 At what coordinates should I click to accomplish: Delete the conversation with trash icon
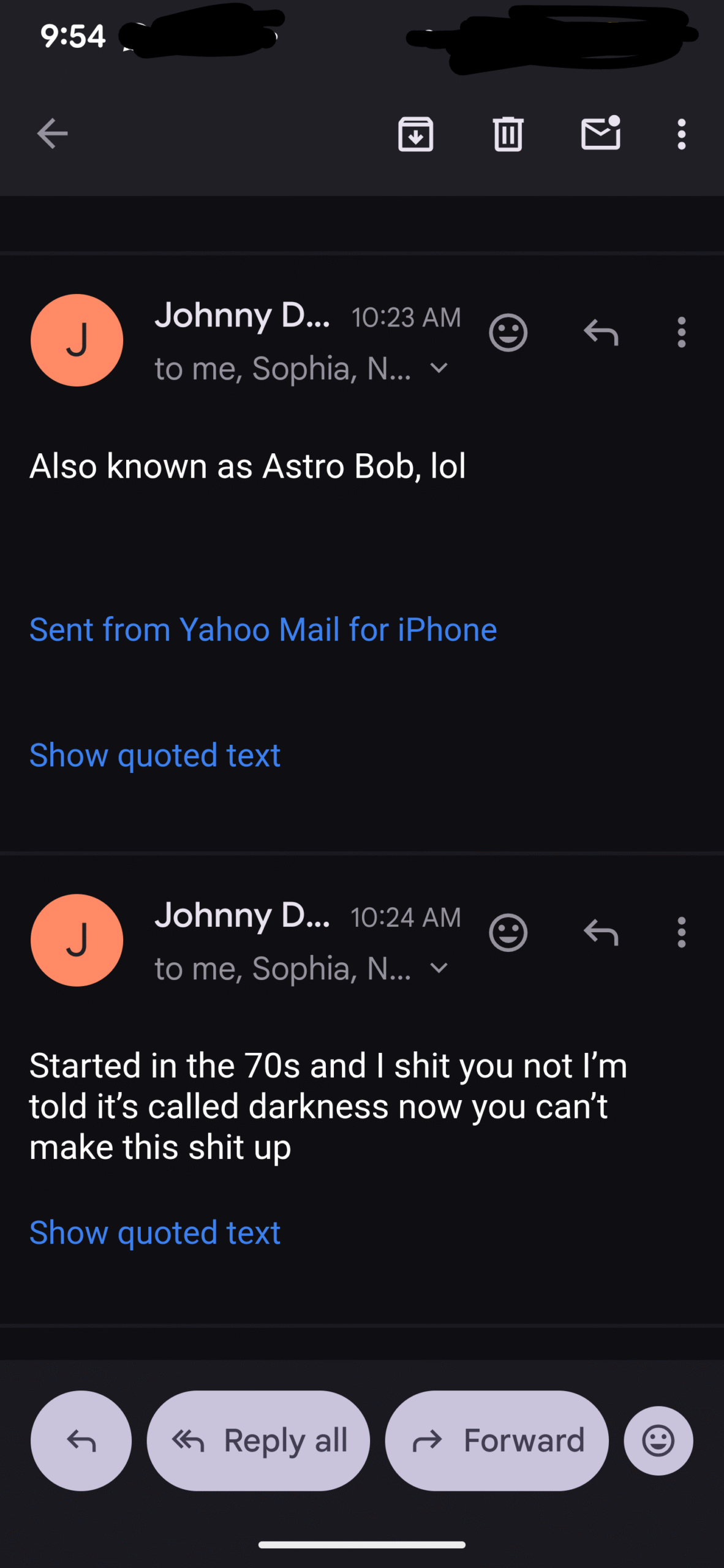click(x=508, y=134)
